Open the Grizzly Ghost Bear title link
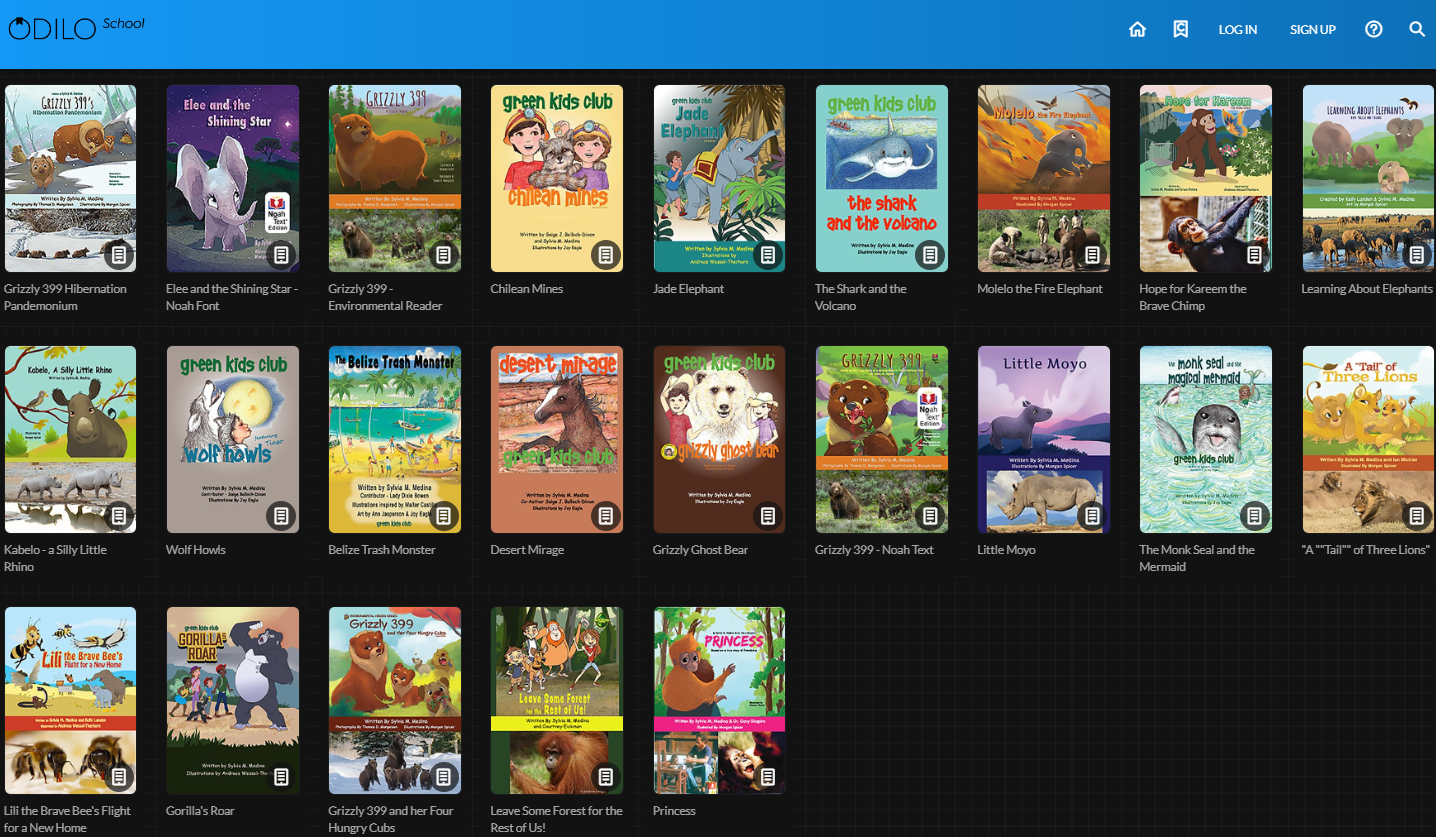Image resolution: width=1436 pixels, height=837 pixels. [700, 550]
